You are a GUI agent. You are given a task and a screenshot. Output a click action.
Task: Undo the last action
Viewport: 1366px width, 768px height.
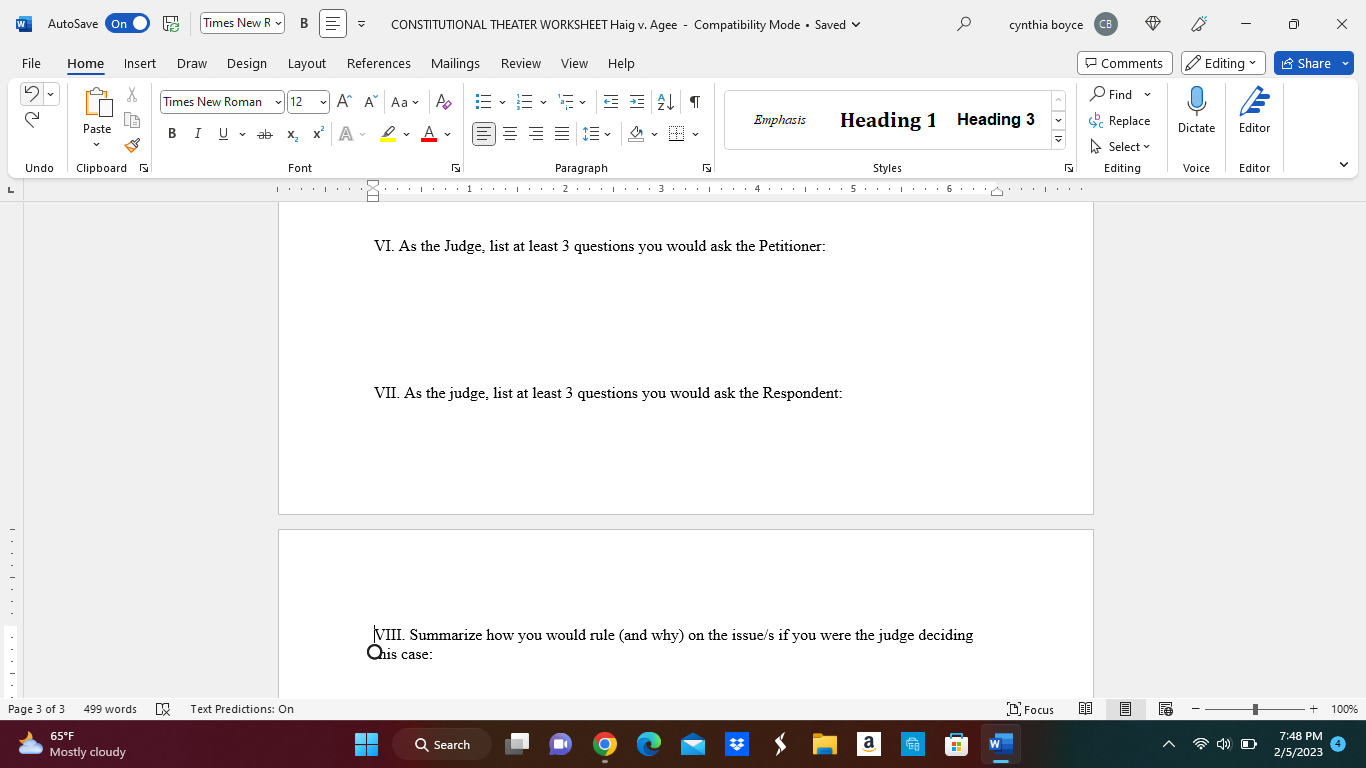(32, 94)
